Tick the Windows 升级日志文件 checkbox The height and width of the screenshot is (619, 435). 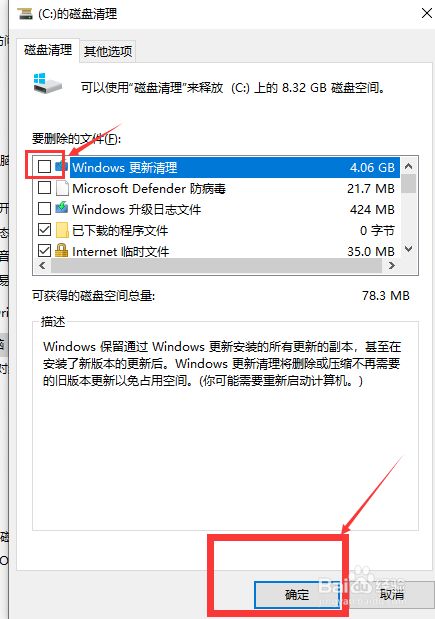(x=44, y=208)
